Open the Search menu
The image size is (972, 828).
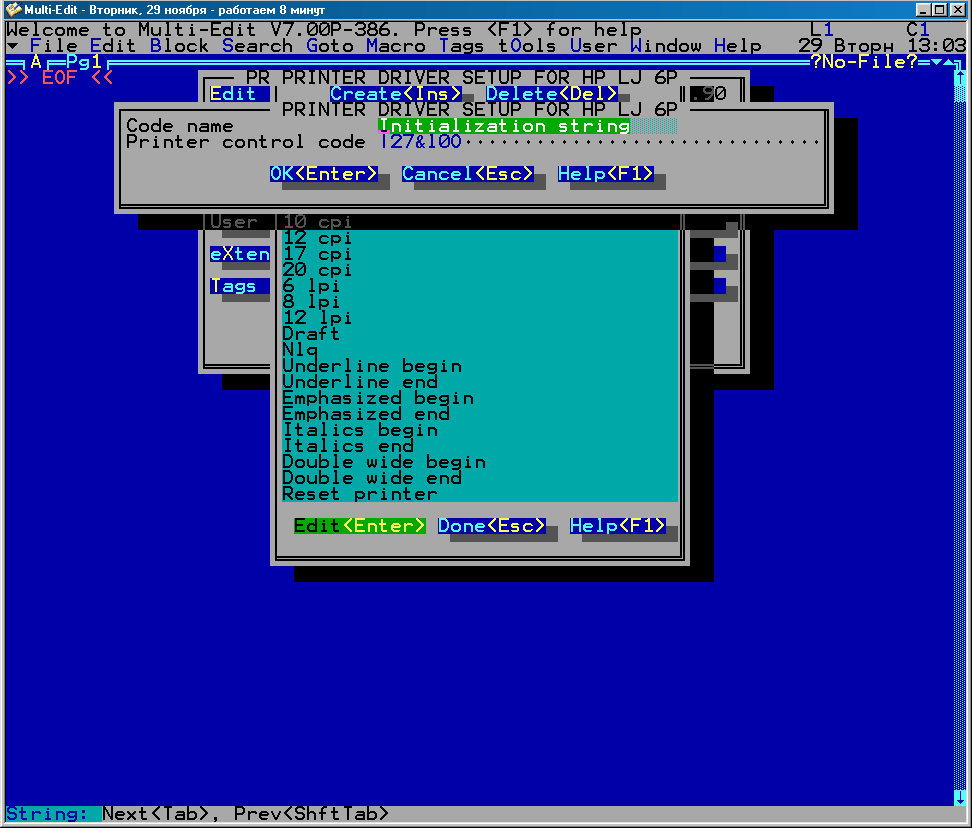click(257, 46)
